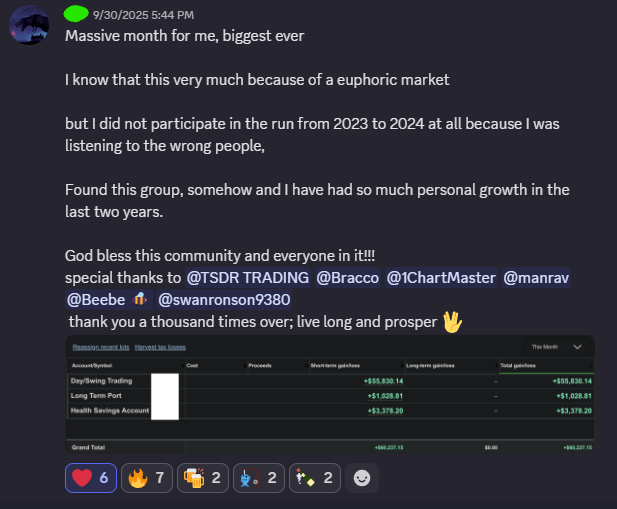This screenshot has width=617, height=509.
Task: Click the Vulcan salute emoji
Action: pos(452,322)
